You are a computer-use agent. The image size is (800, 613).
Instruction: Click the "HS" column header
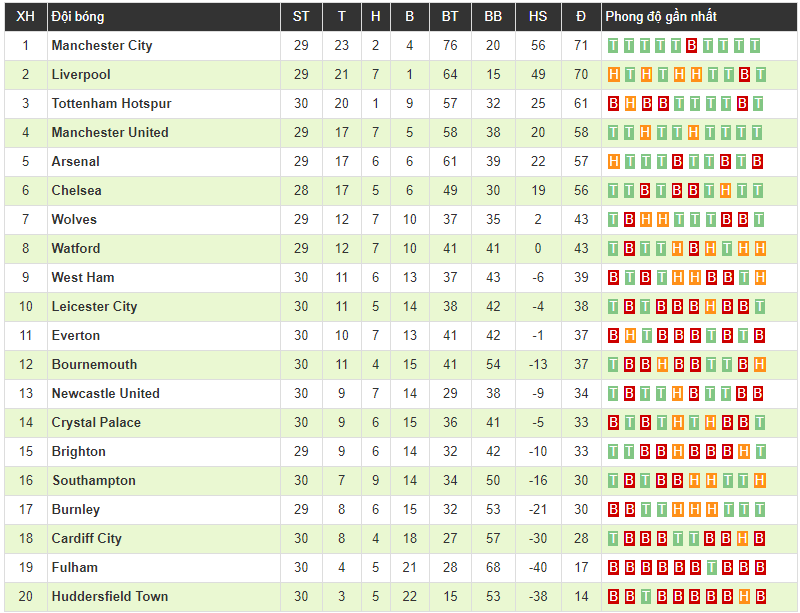pyautogui.click(x=538, y=17)
